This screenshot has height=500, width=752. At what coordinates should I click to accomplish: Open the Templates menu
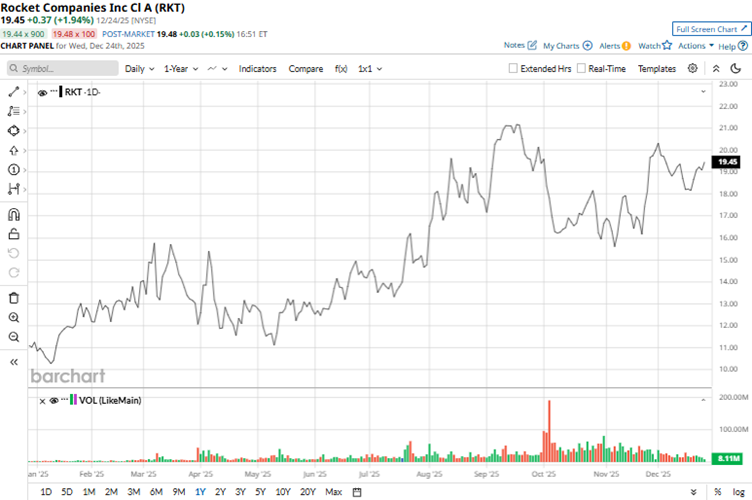coord(657,69)
